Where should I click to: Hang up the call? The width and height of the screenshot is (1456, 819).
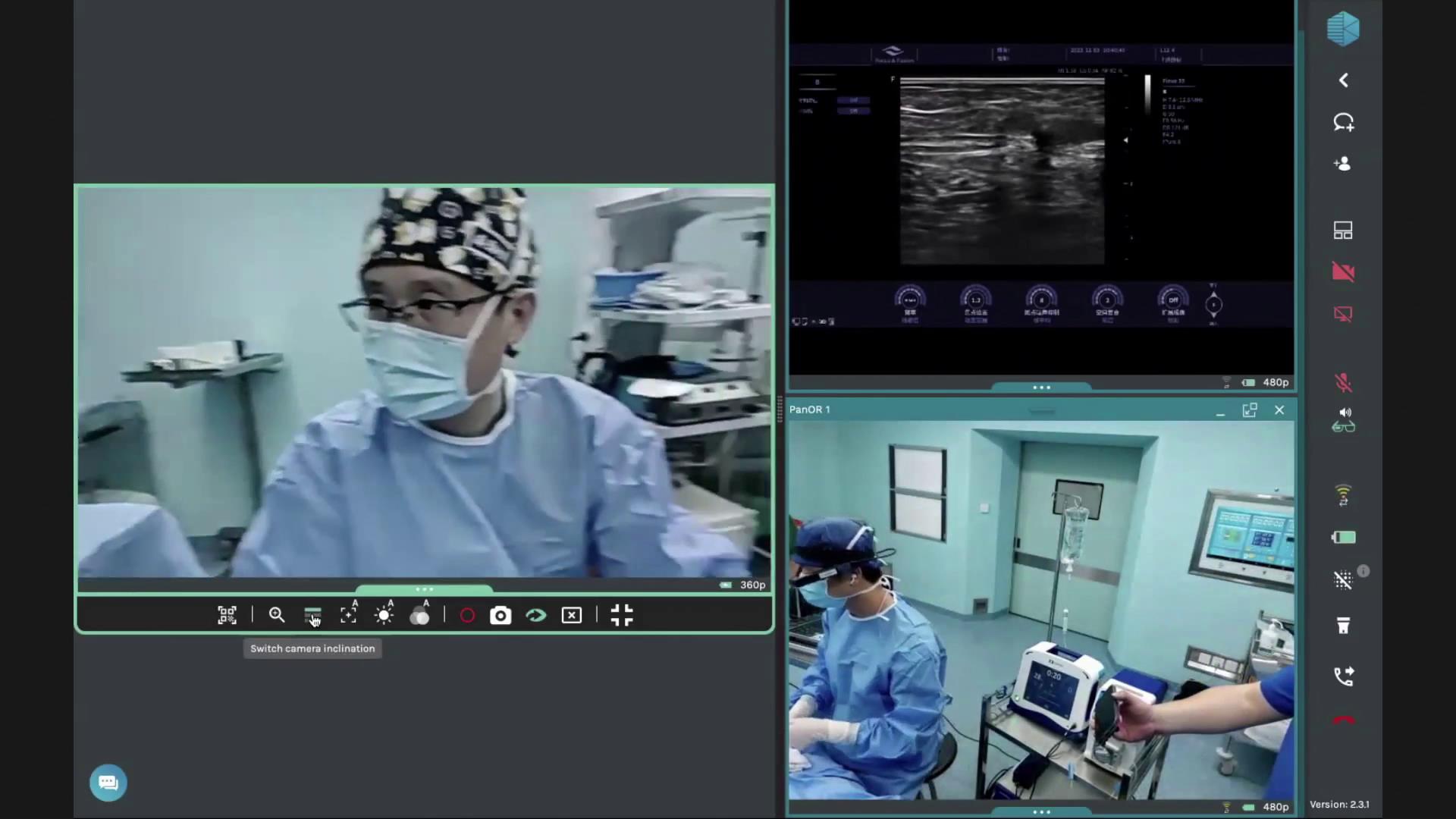click(x=1343, y=720)
